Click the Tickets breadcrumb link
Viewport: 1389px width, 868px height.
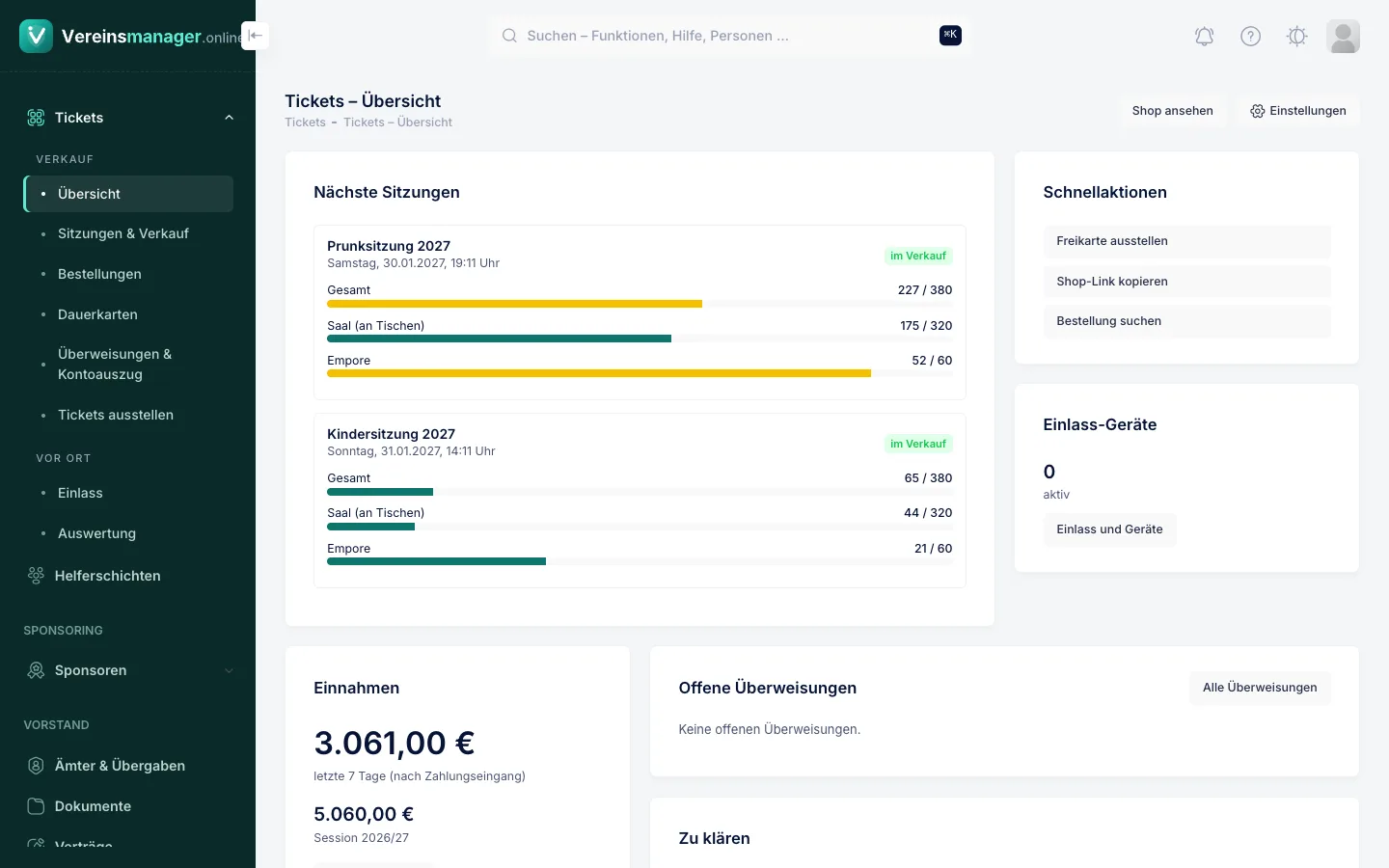305,122
